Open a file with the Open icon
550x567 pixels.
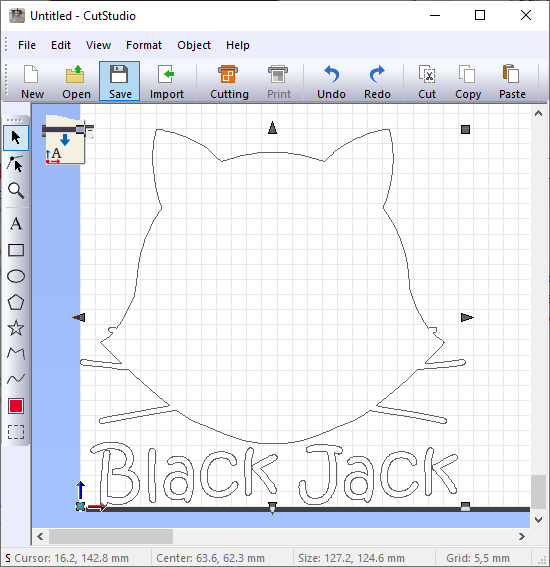tap(76, 81)
